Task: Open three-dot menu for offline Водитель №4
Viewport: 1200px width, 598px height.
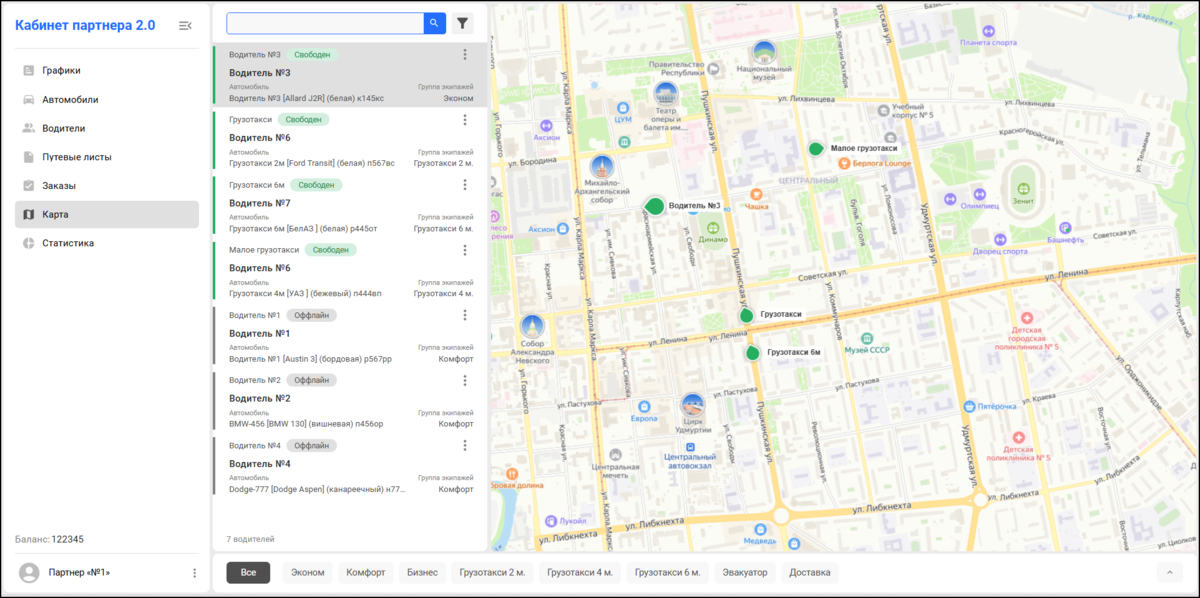Action: [x=465, y=446]
